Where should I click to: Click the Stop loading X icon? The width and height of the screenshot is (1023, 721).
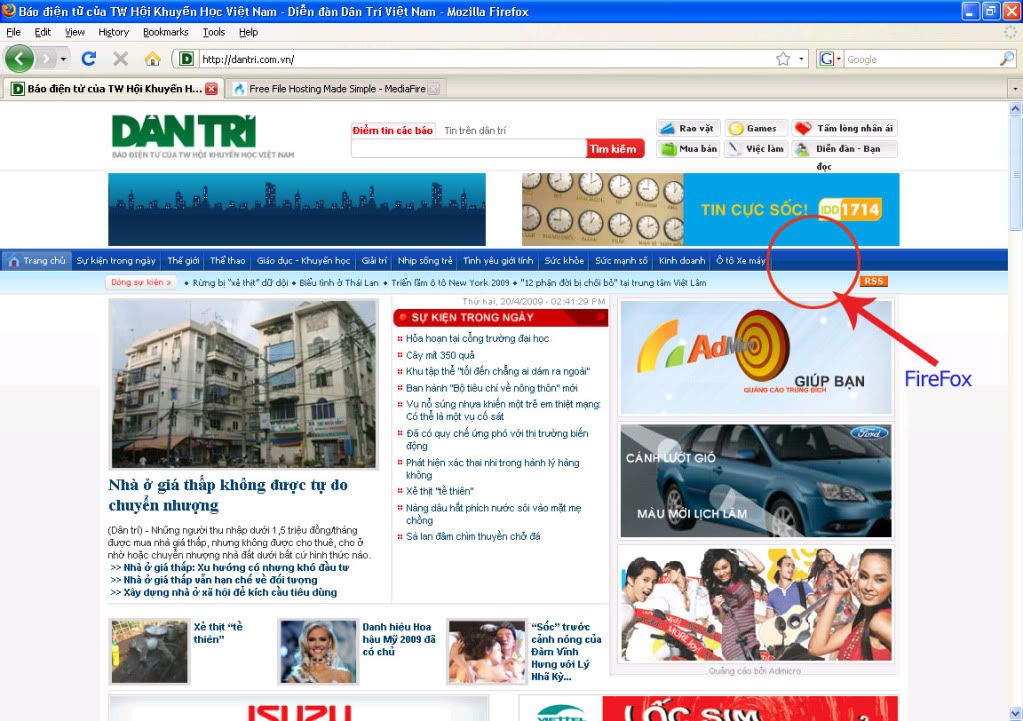pyautogui.click(x=121, y=59)
